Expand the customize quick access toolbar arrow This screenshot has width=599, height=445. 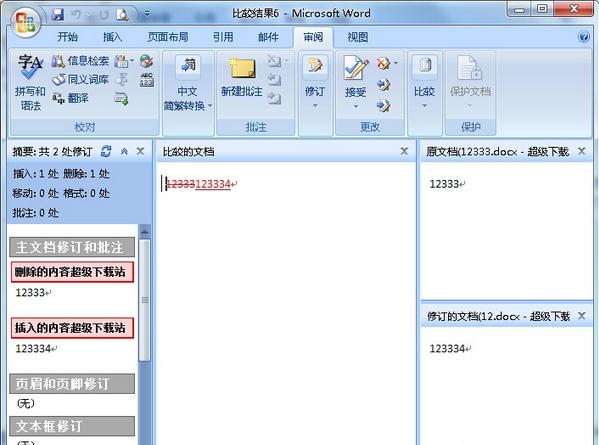coord(147,15)
